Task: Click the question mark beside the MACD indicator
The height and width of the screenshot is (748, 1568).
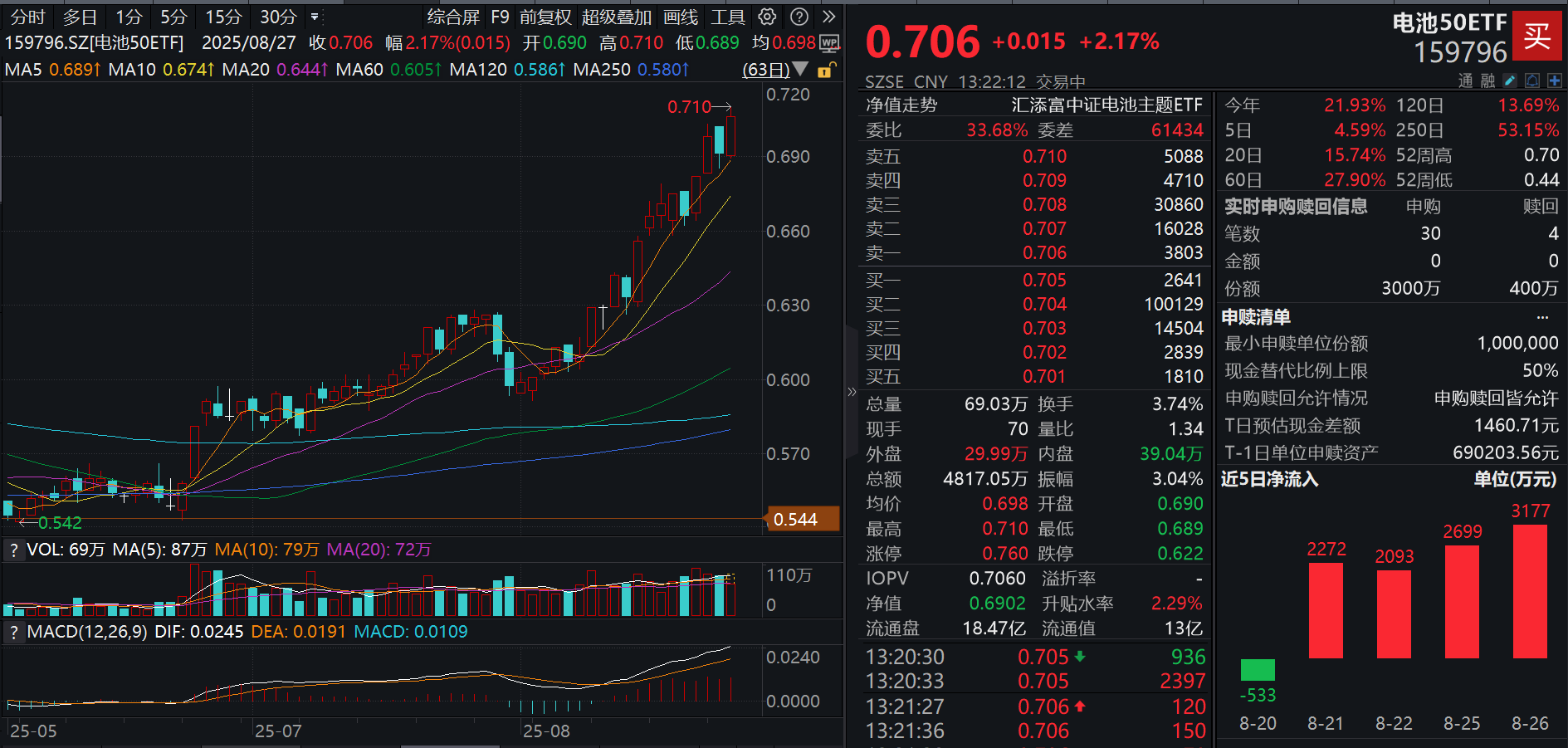Action: (x=13, y=632)
